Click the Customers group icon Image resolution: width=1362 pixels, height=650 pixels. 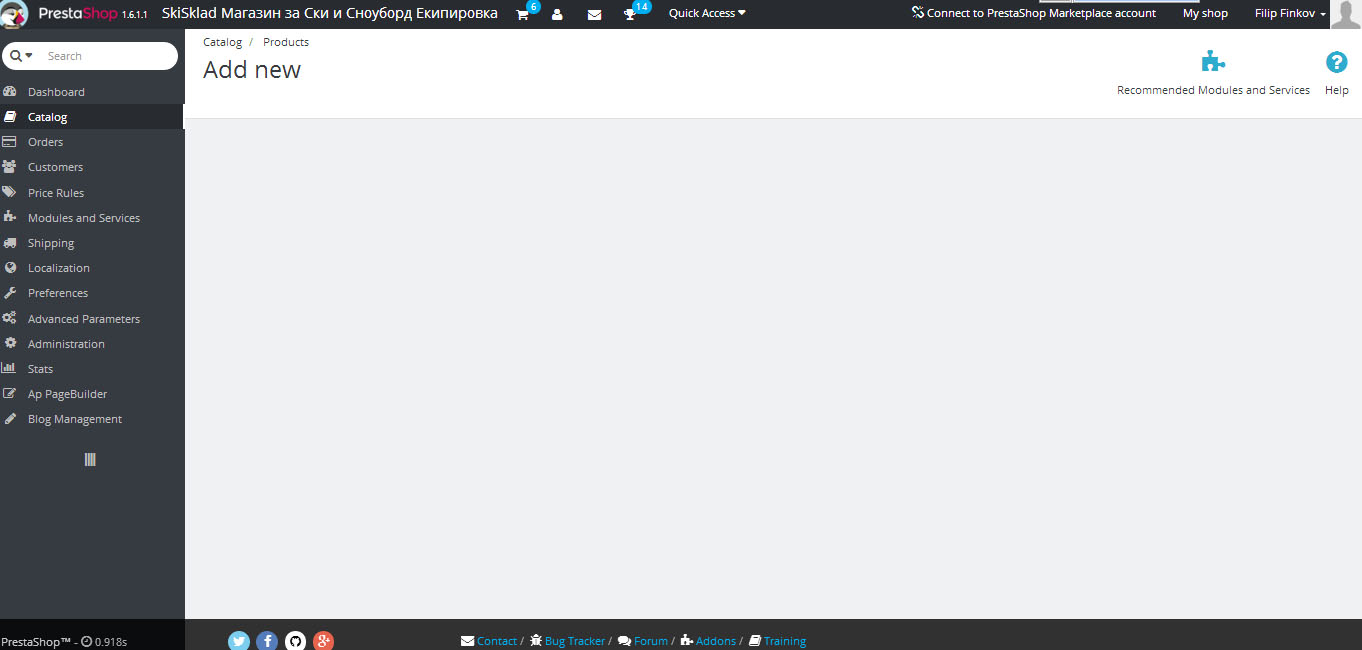[9, 167]
